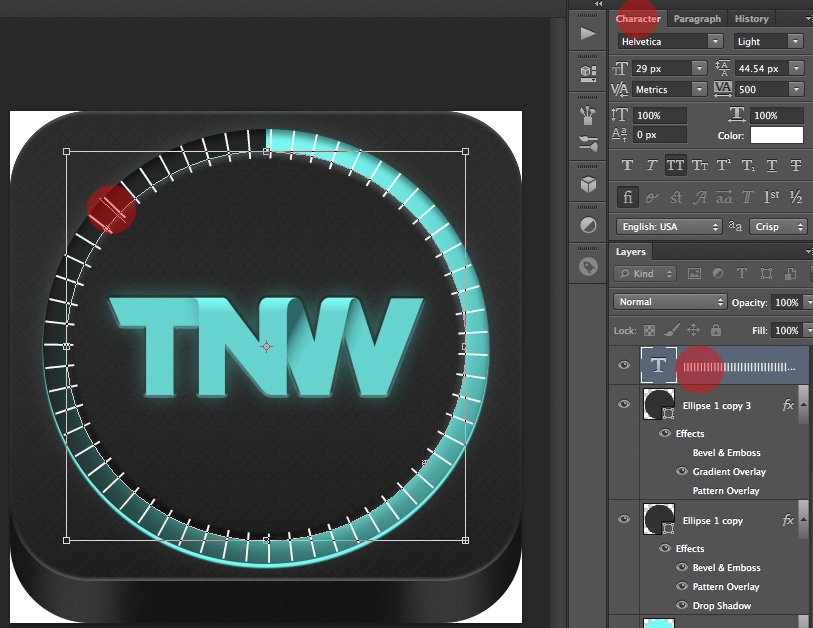
Task: Toggle OpenType swash button
Action: point(699,197)
